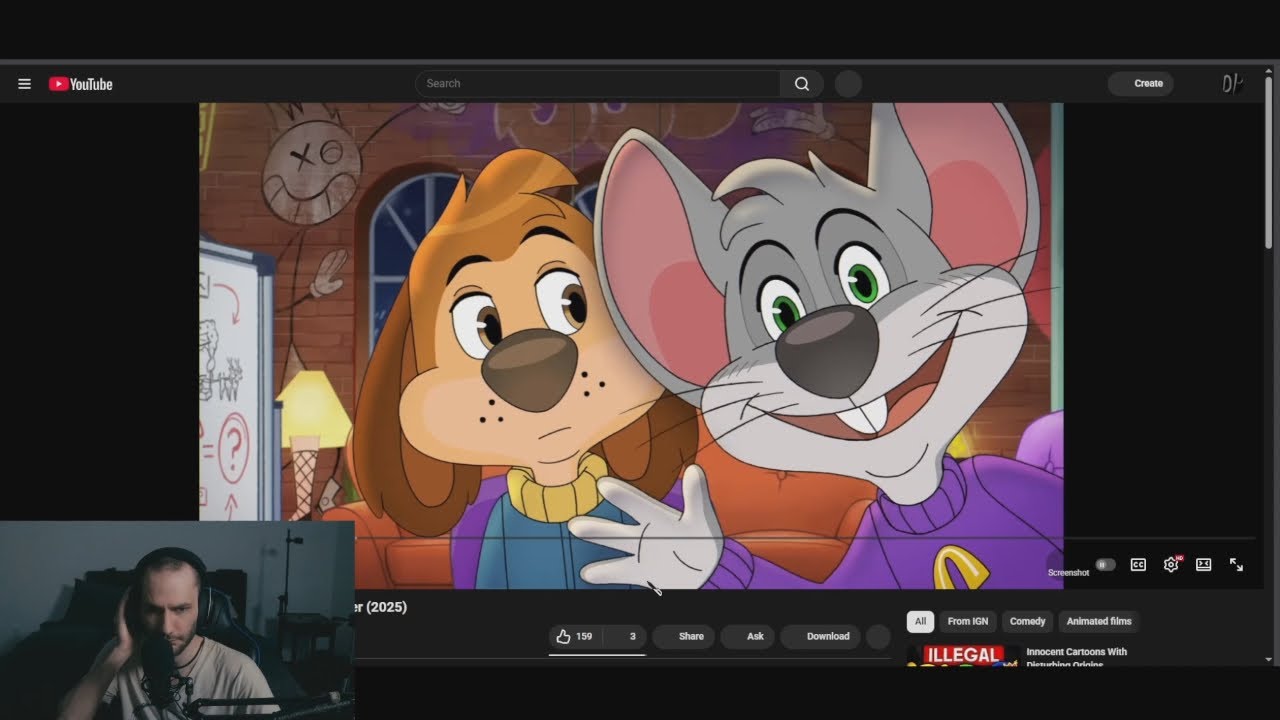Open the more actions button beside Download
This screenshot has height=720, width=1280.
[878, 636]
